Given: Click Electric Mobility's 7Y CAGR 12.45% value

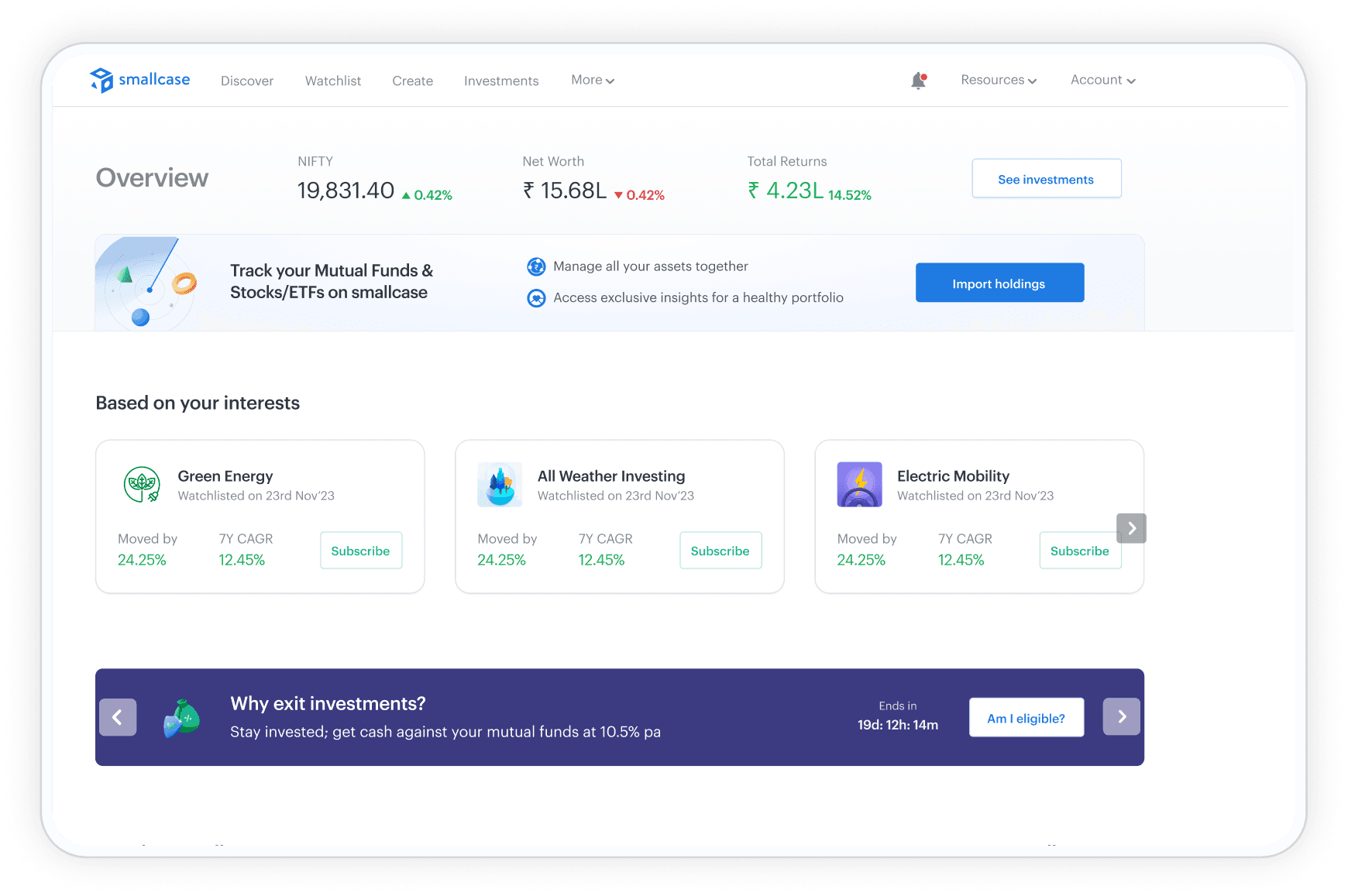Looking at the screenshot, I should click(961, 560).
